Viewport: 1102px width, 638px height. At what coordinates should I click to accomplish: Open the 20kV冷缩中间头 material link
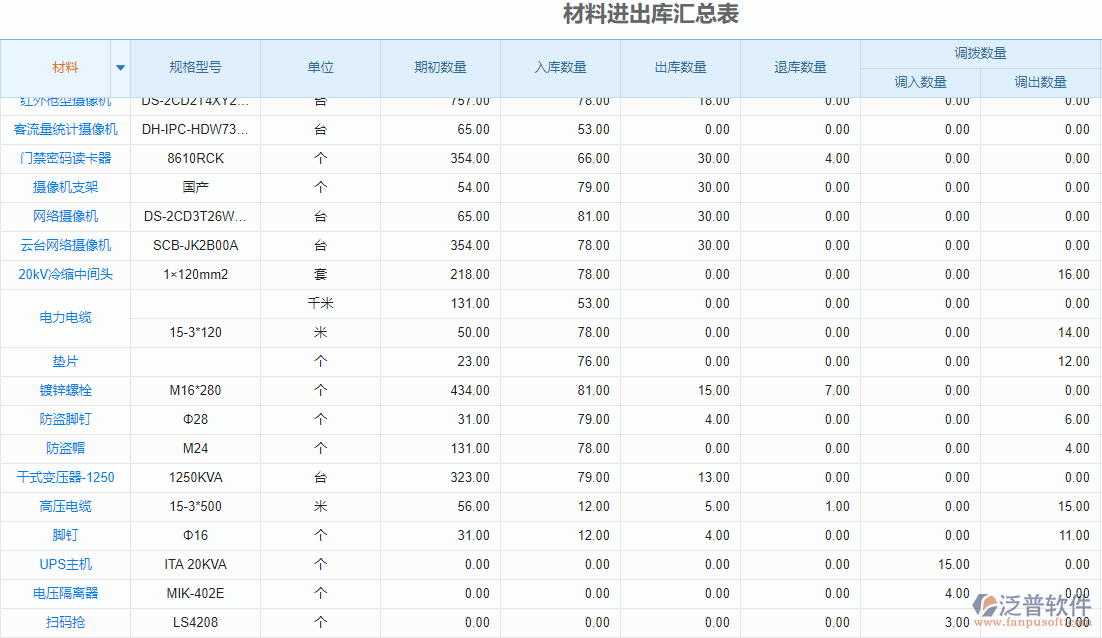[x=64, y=274]
